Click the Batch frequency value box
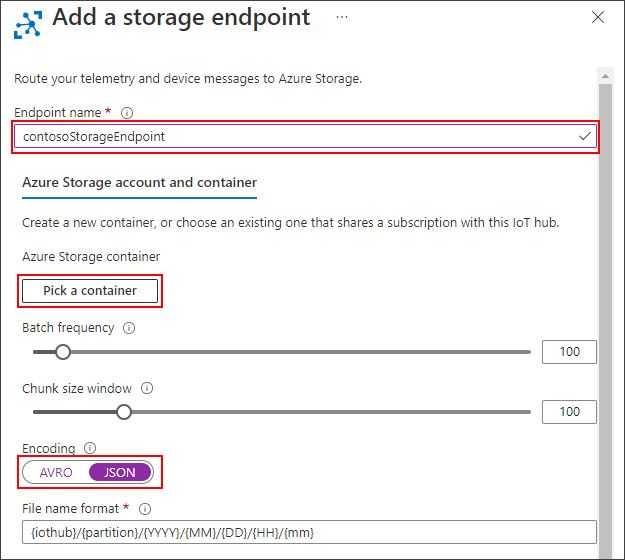625x560 pixels. coord(569,352)
